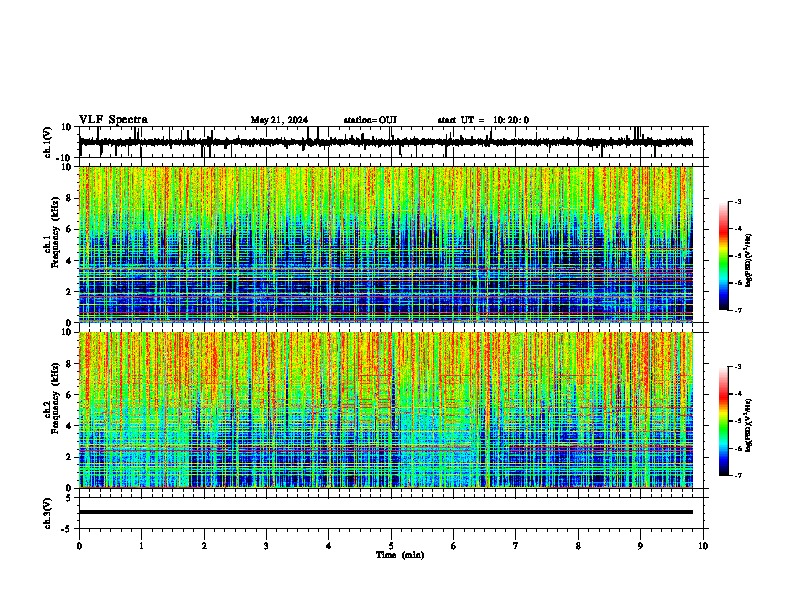Click inside the ch.1 spectrogram panel
The width and height of the screenshot is (792, 612).
tap(386, 244)
